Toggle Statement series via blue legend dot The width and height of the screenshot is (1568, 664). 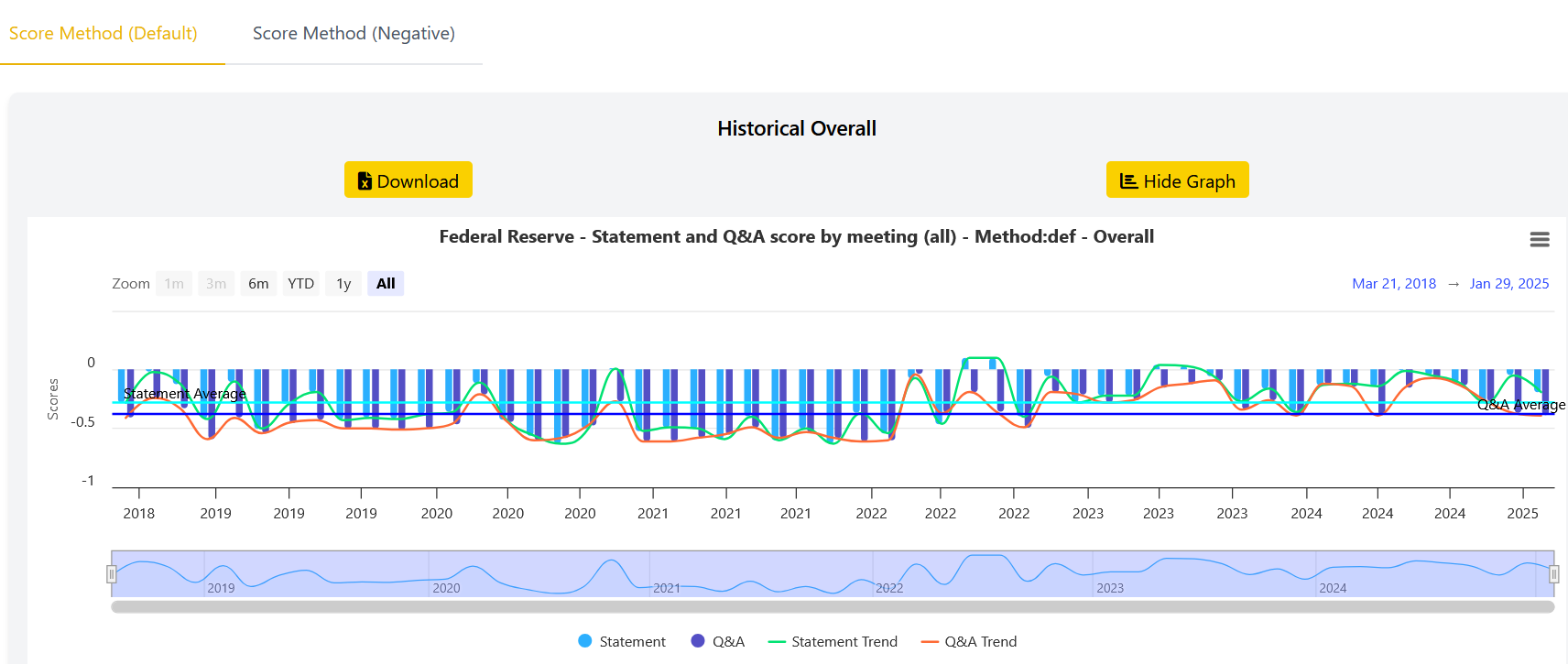click(585, 641)
